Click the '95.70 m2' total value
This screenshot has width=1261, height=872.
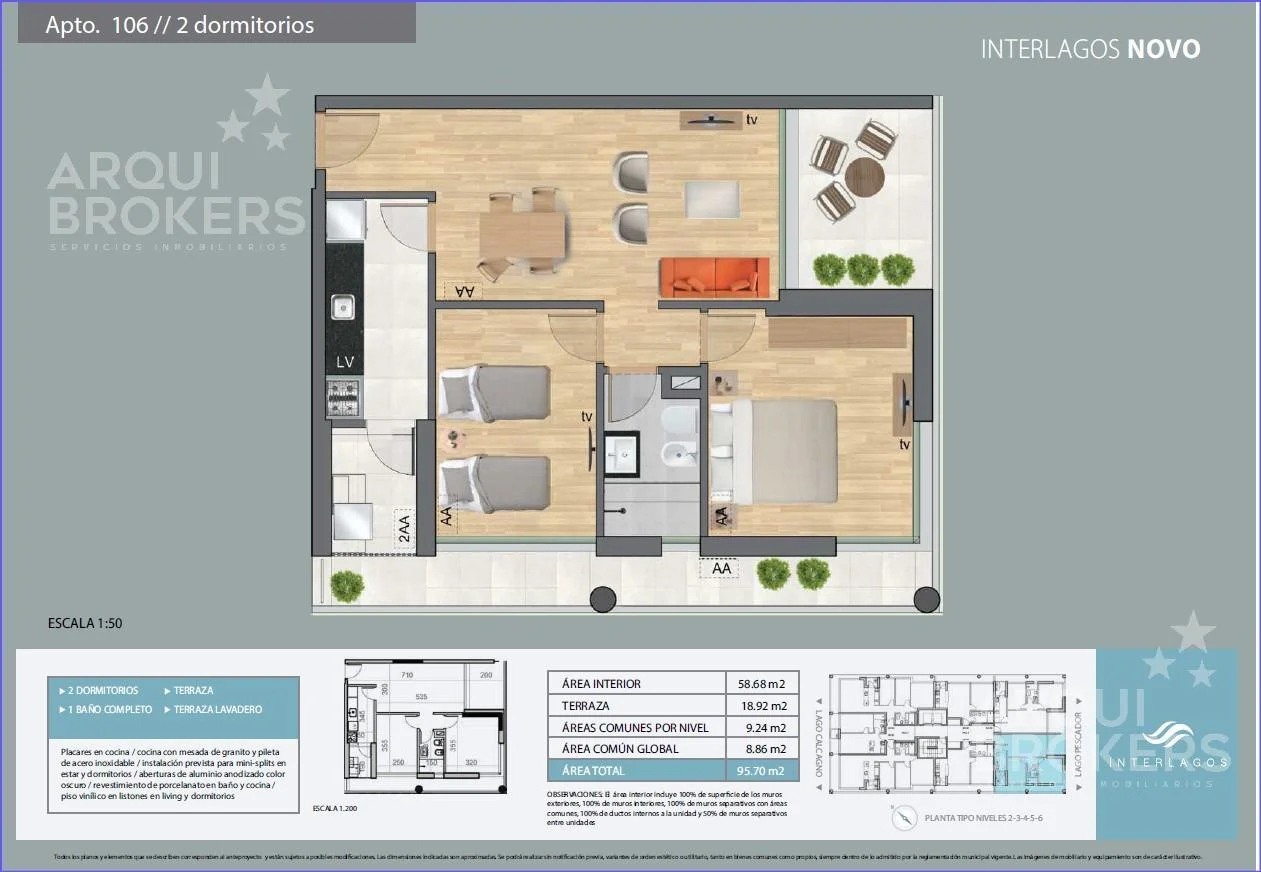click(x=762, y=771)
